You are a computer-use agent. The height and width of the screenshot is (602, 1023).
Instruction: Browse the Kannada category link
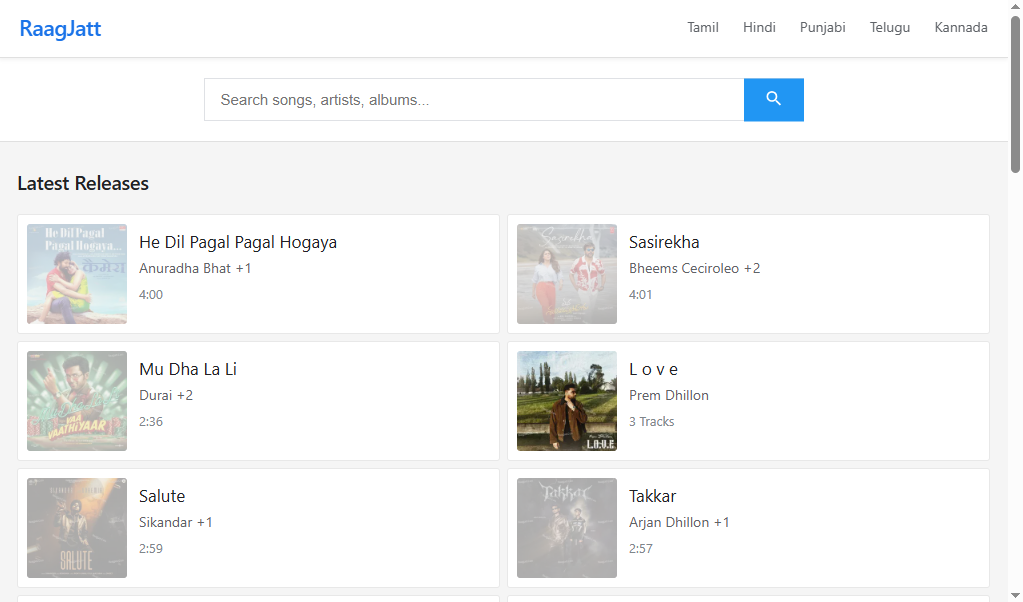[960, 27]
